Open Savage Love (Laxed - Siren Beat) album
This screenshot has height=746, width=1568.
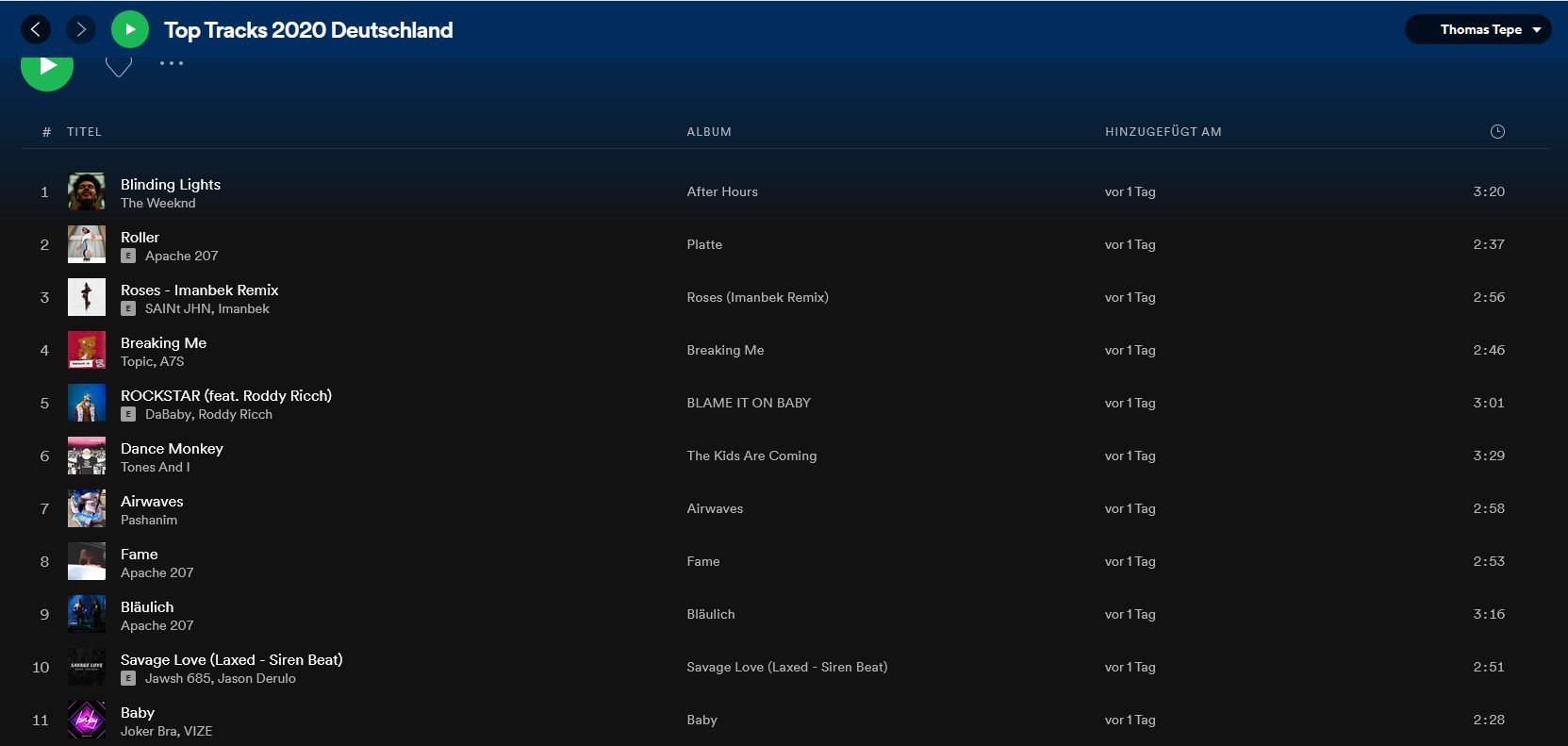[x=787, y=667]
